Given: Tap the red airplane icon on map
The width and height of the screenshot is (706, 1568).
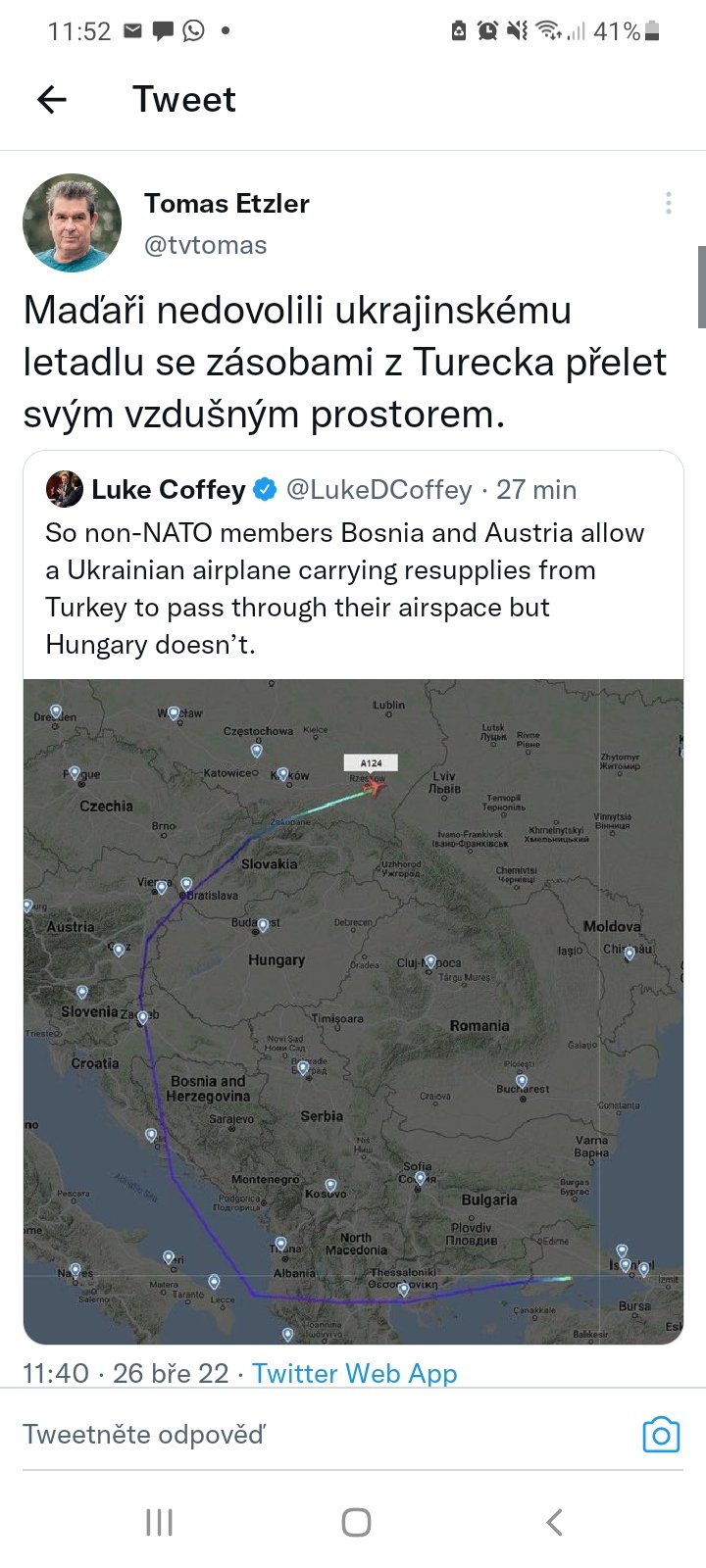Looking at the screenshot, I should pyautogui.click(x=375, y=785).
